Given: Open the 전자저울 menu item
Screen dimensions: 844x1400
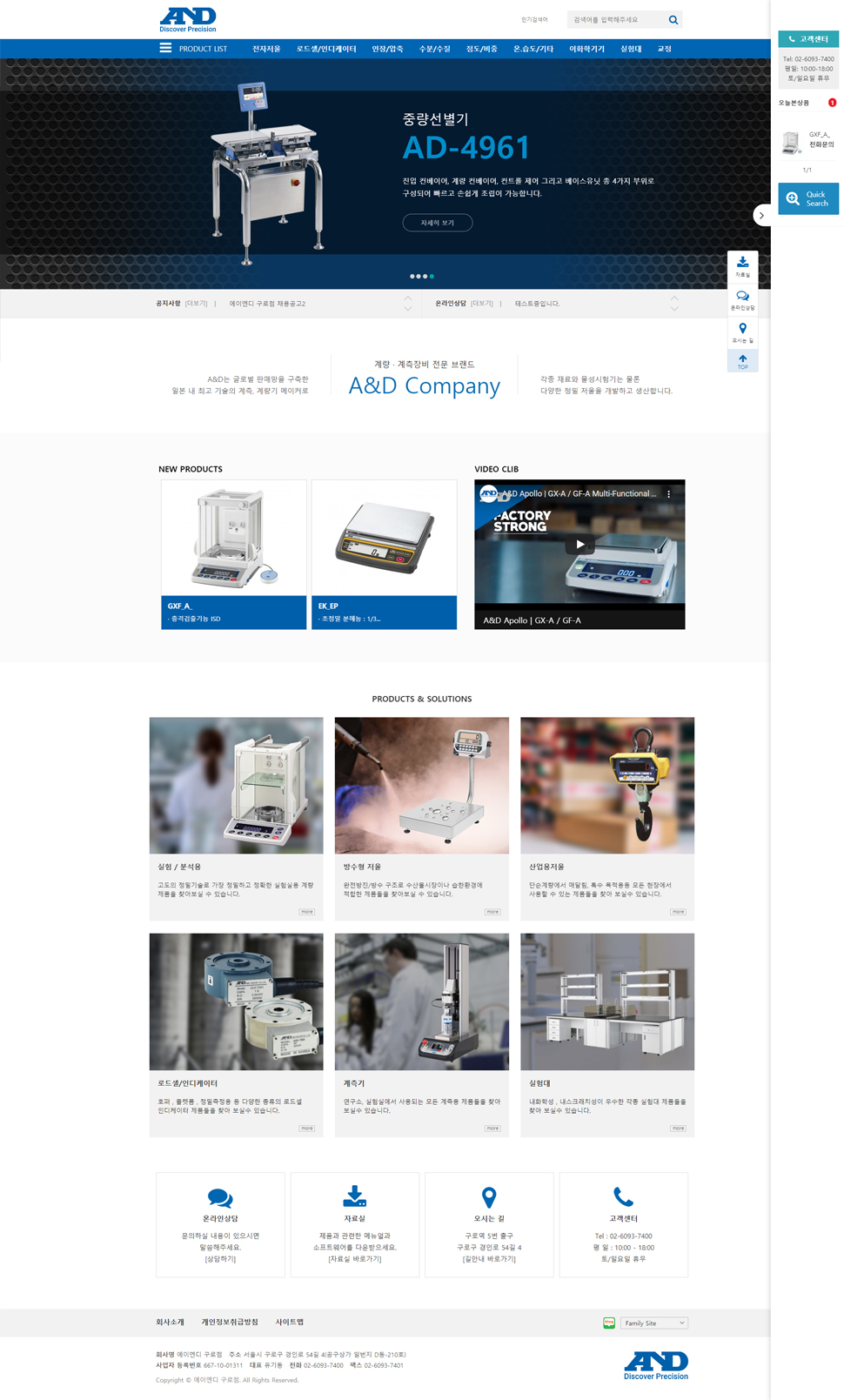Looking at the screenshot, I should click(266, 49).
